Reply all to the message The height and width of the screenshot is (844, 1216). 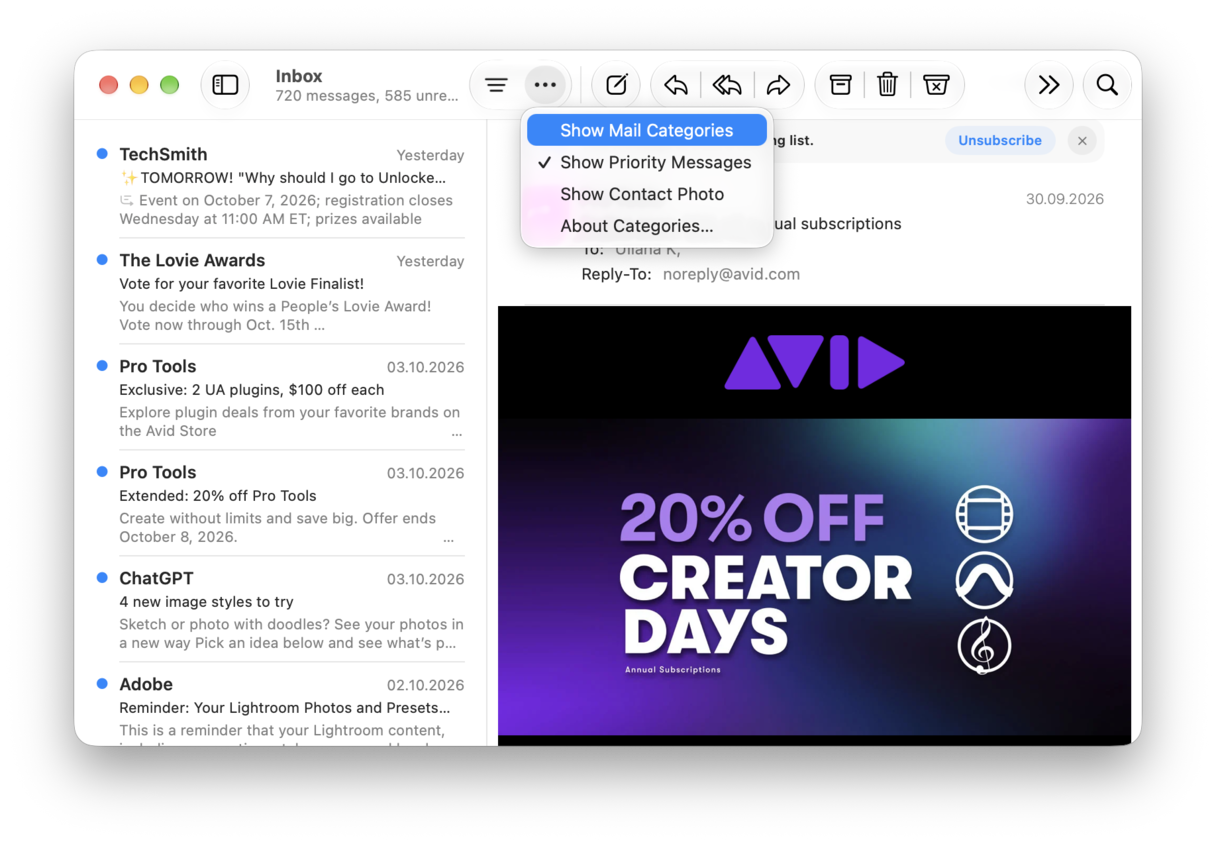point(727,85)
